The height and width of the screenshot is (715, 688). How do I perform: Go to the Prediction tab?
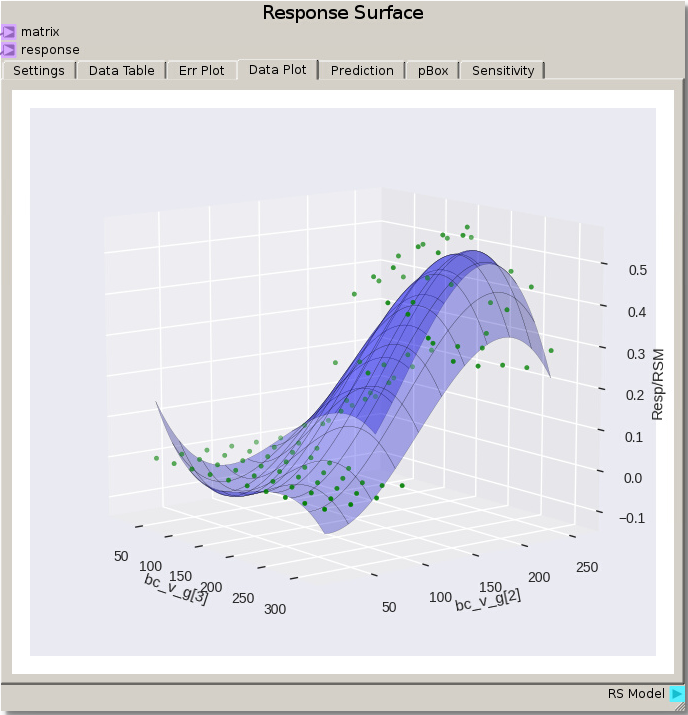(362, 71)
